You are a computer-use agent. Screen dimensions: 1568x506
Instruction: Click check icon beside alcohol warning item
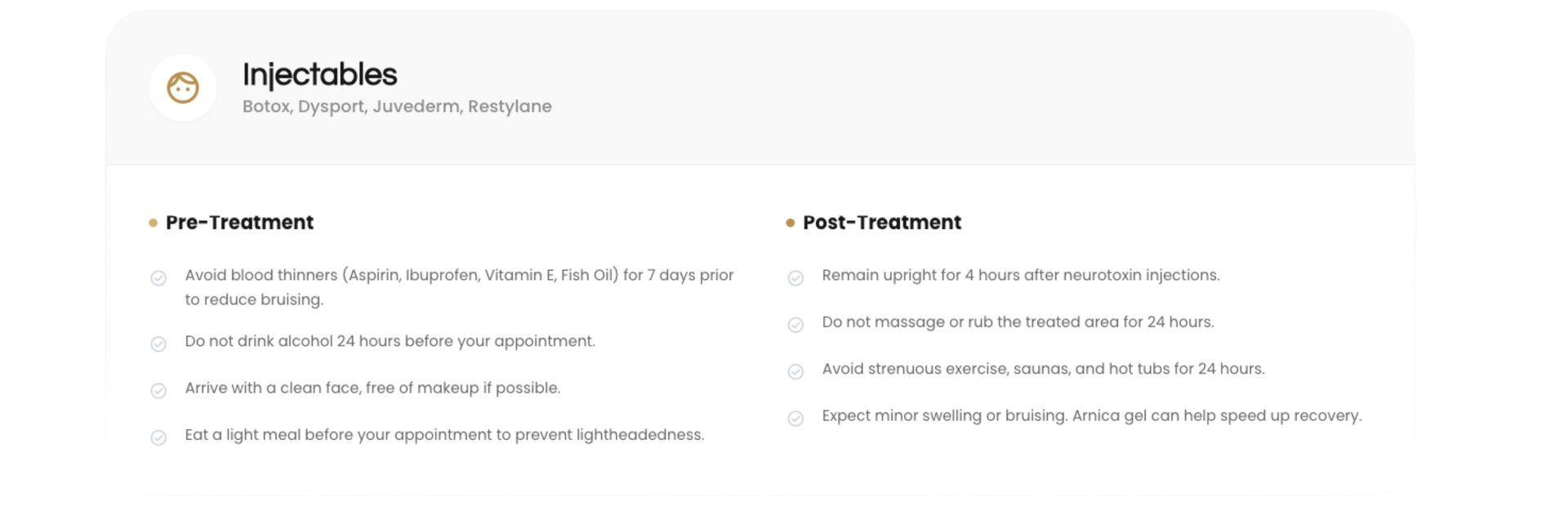pos(158,344)
